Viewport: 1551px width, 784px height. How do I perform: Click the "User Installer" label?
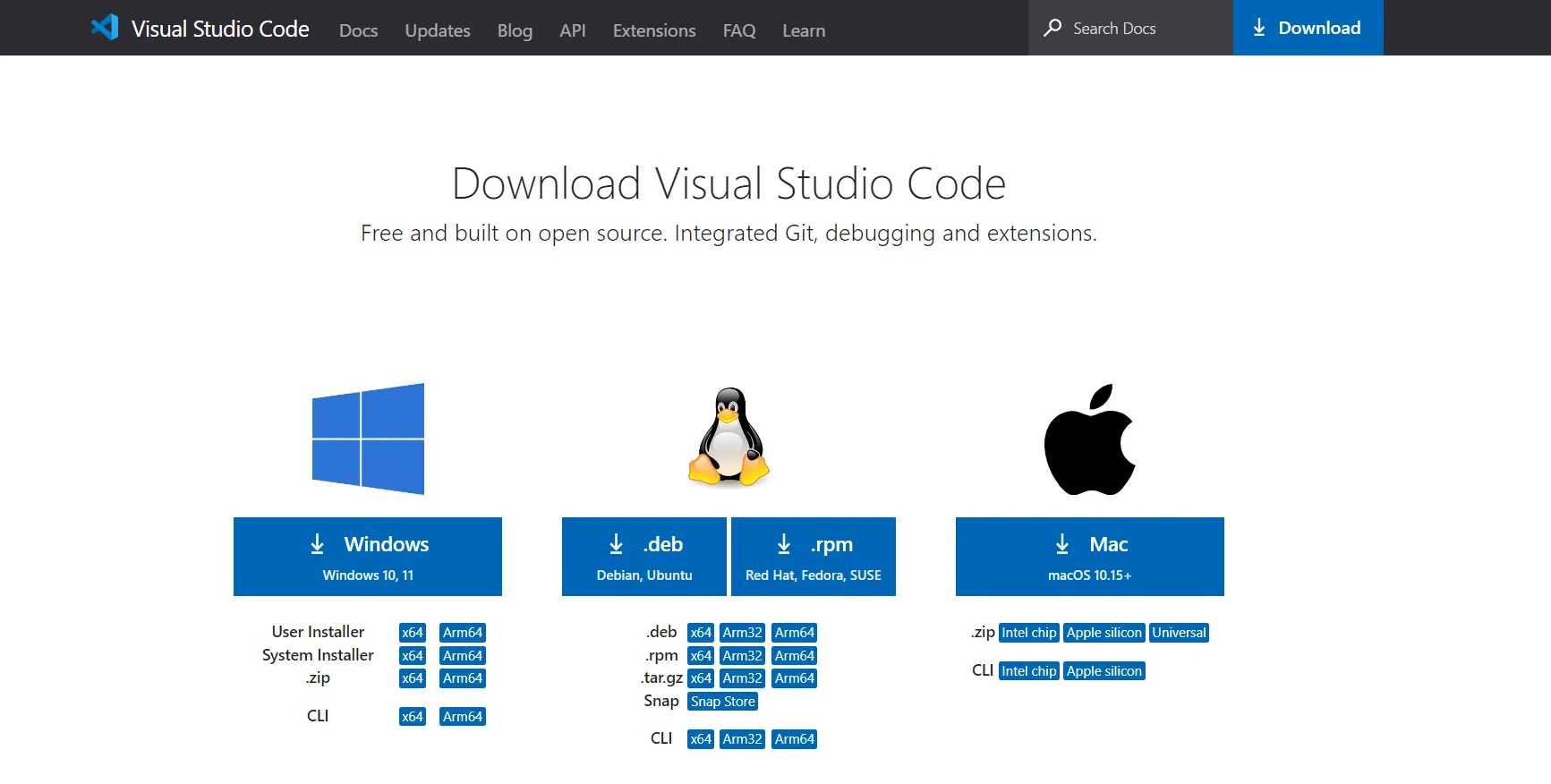[318, 632]
